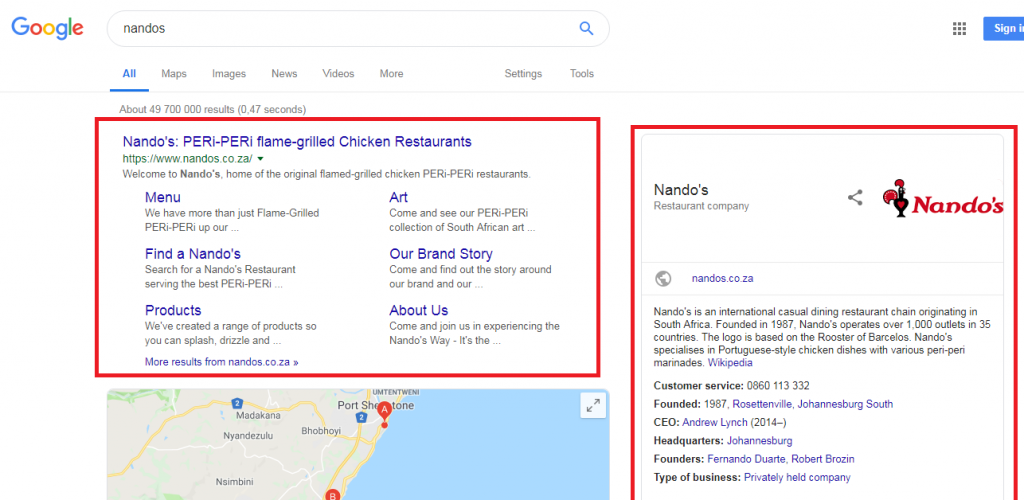The image size is (1024, 500).
Task: Click the globe icon beside nandos.co.za
Action: (663, 279)
